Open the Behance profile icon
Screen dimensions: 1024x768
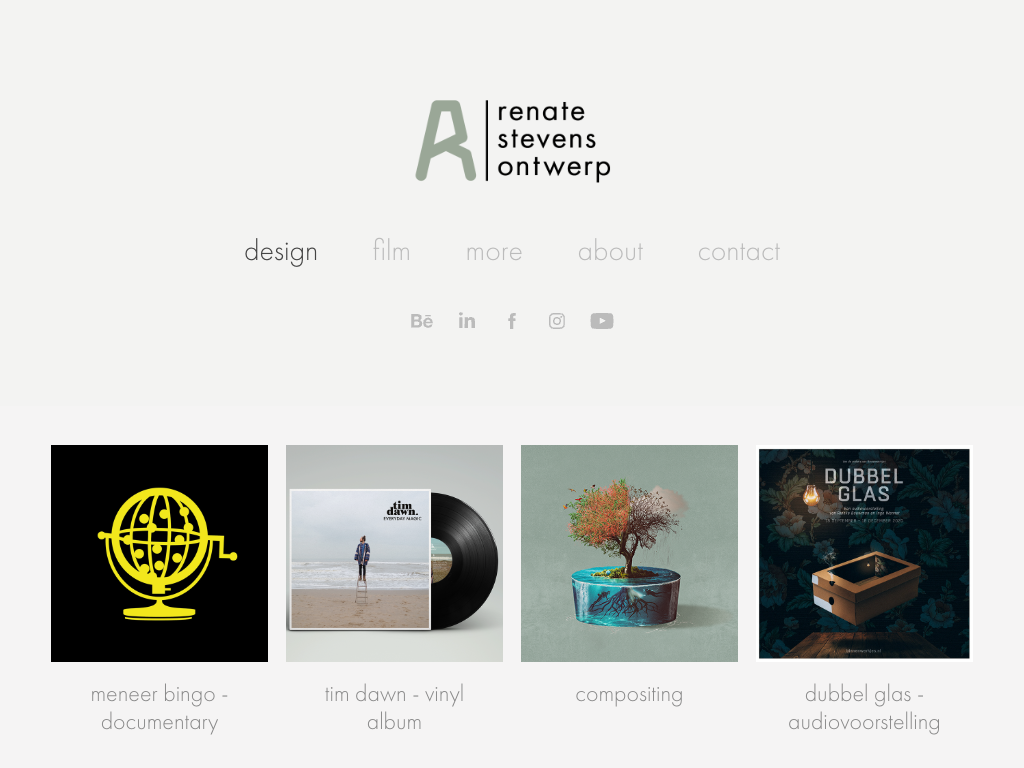[x=421, y=321]
